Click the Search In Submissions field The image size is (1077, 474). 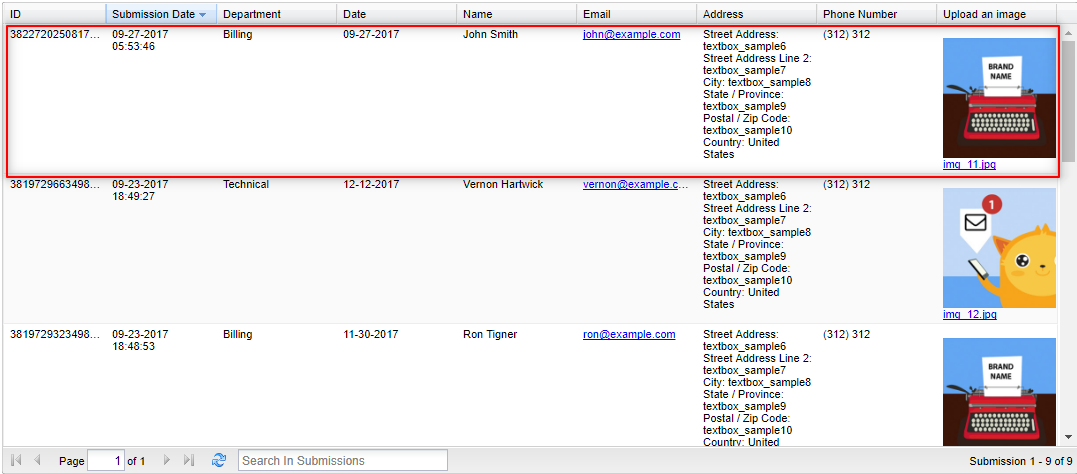pyautogui.click(x=343, y=460)
